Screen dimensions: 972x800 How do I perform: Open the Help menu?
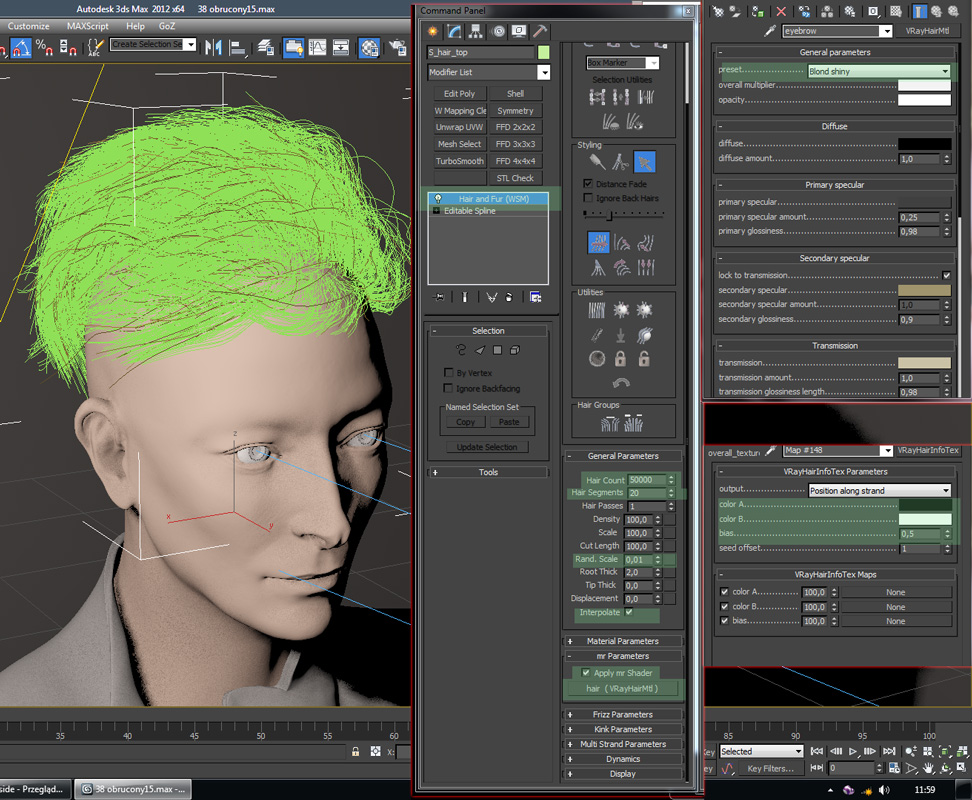click(x=135, y=26)
